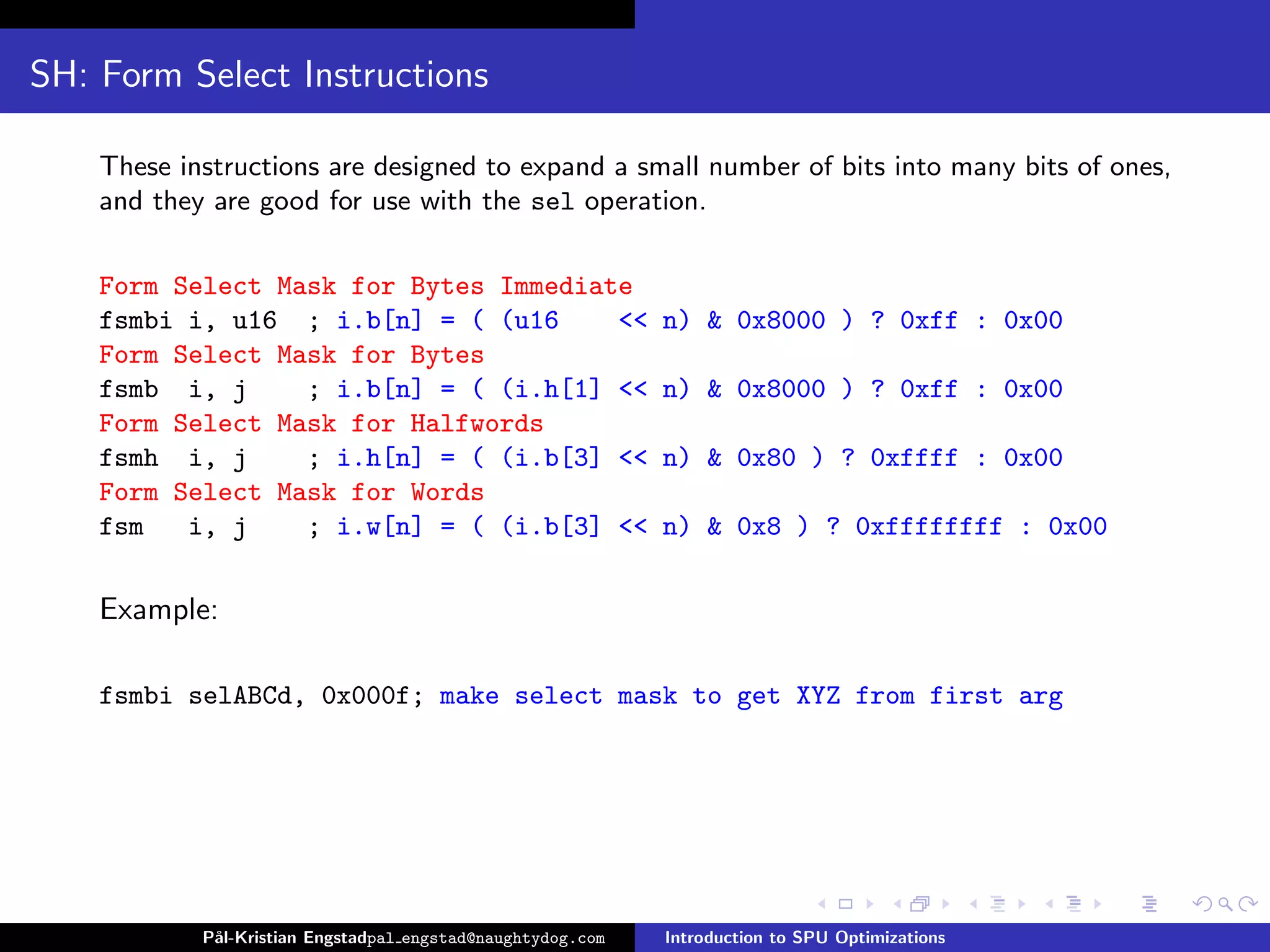The width and height of the screenshot is (1270, 952).
Task: Click heading Form Select Mask for Bytes Immediate
Action: click(366, 286)
